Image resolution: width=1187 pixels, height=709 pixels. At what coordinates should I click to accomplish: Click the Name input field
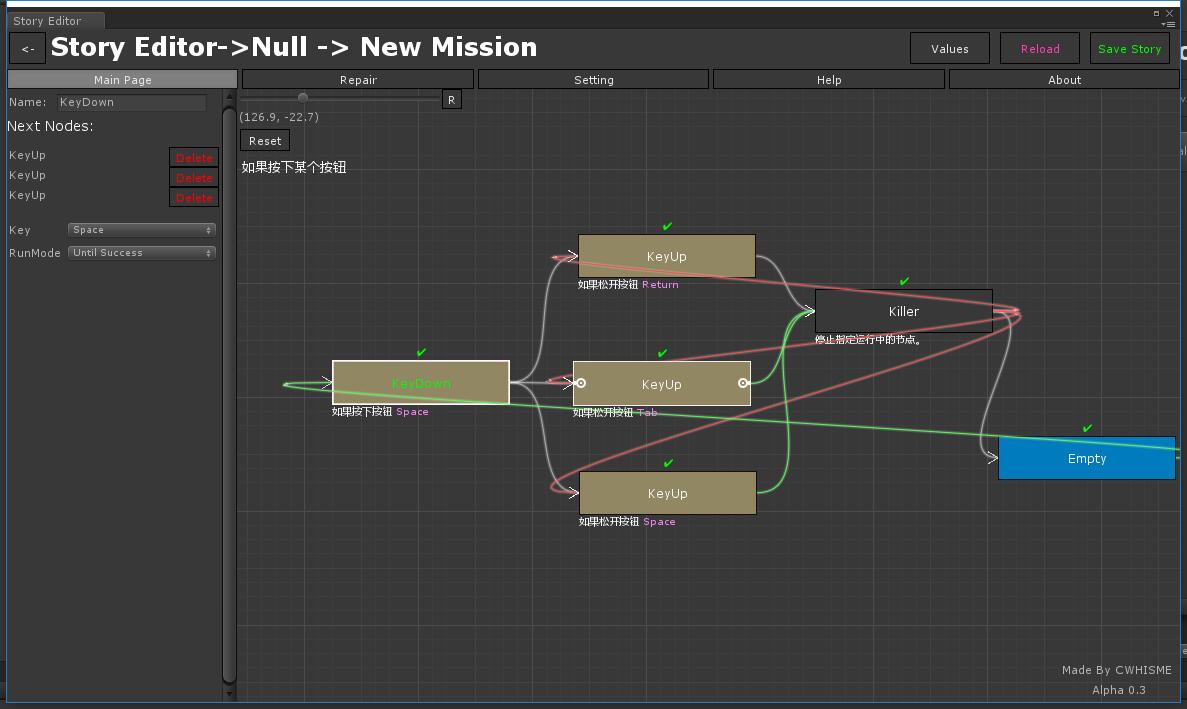[x=131, y=103]
